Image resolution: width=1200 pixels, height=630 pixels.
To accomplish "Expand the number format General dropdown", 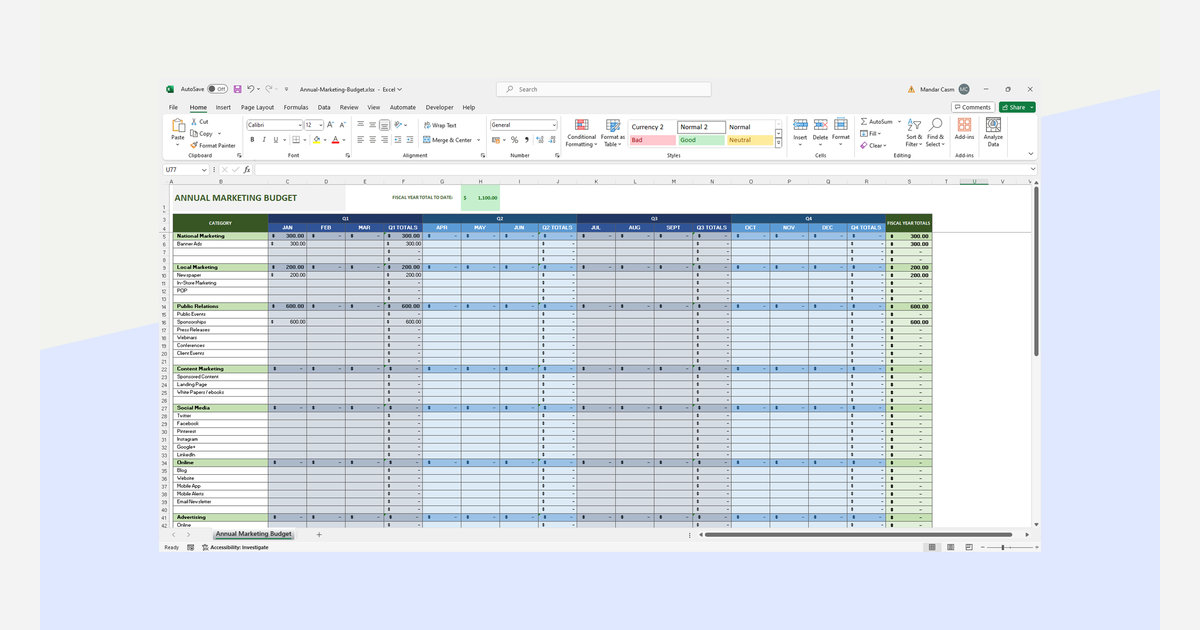I will 553,125.
